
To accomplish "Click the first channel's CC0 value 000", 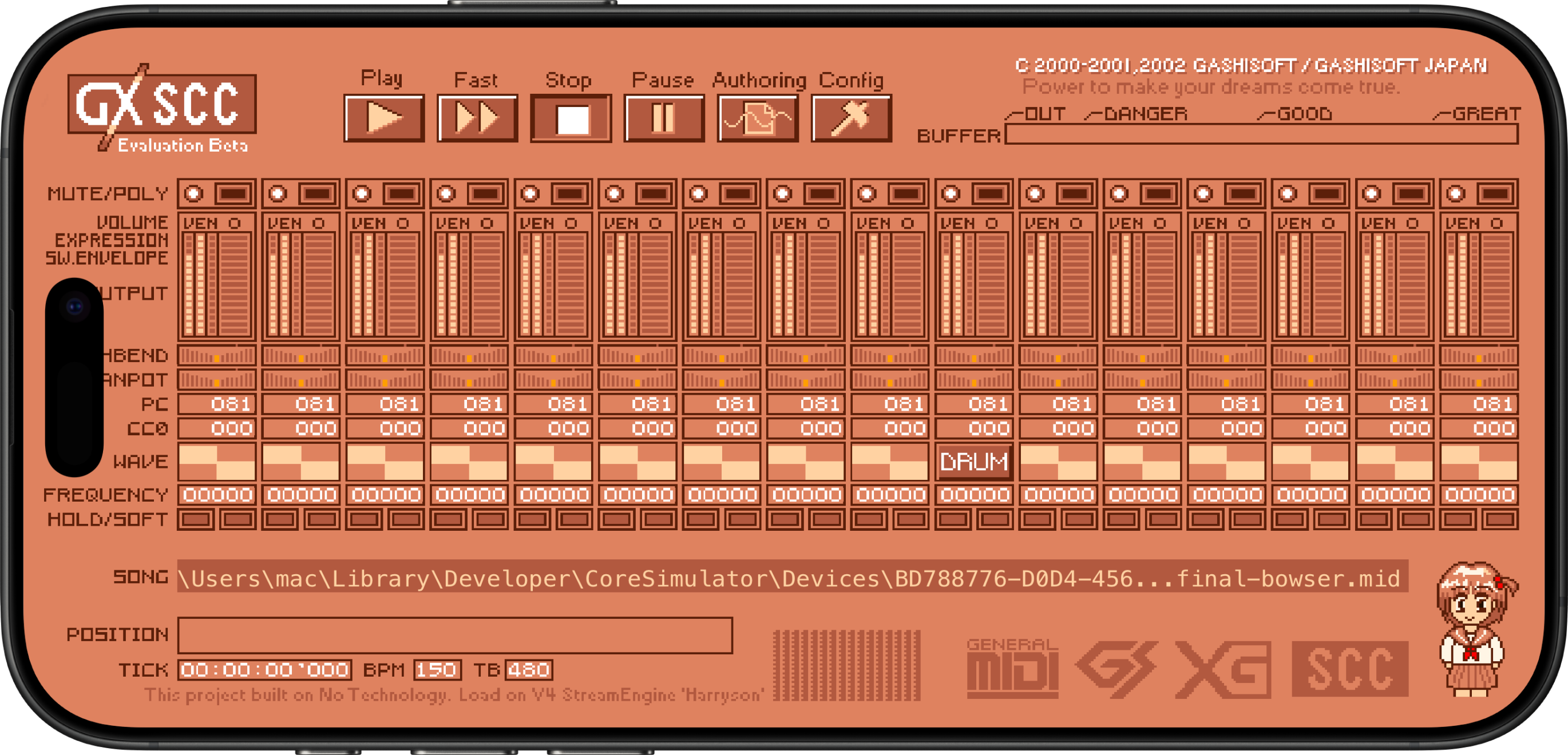I will (217, 428).
